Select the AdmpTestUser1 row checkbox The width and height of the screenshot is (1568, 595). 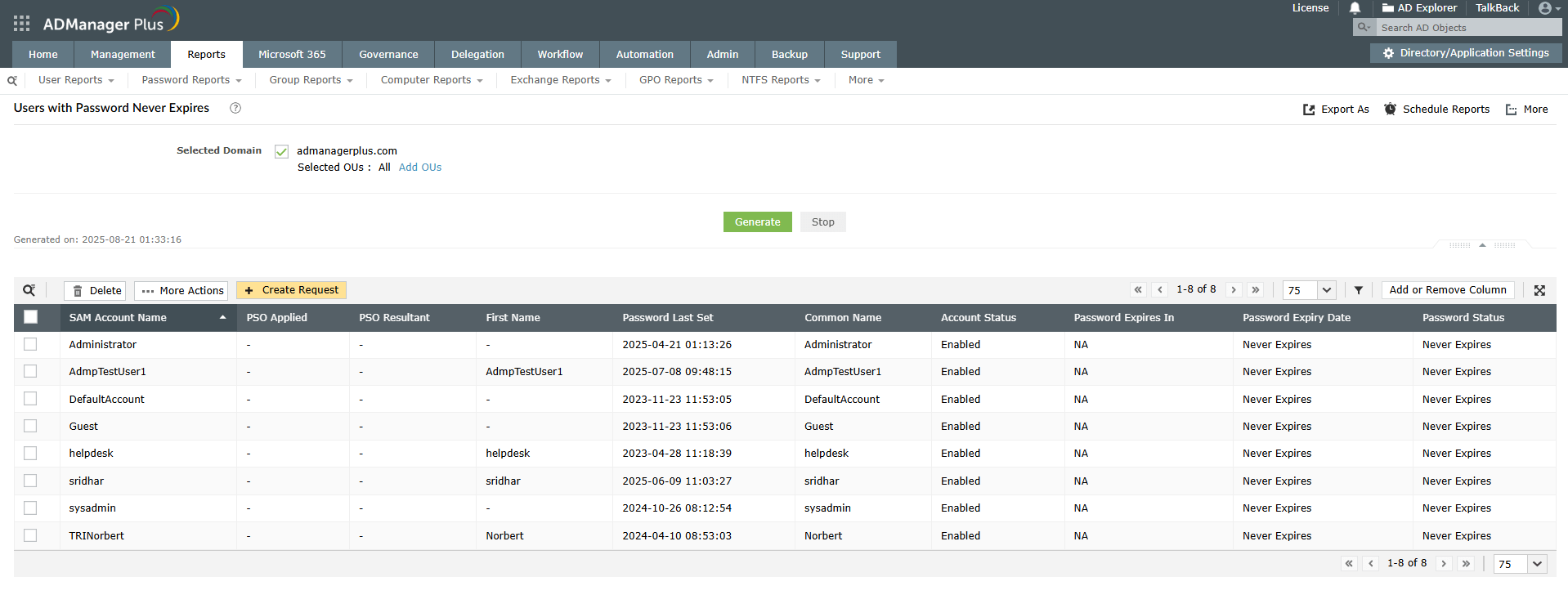30,371
